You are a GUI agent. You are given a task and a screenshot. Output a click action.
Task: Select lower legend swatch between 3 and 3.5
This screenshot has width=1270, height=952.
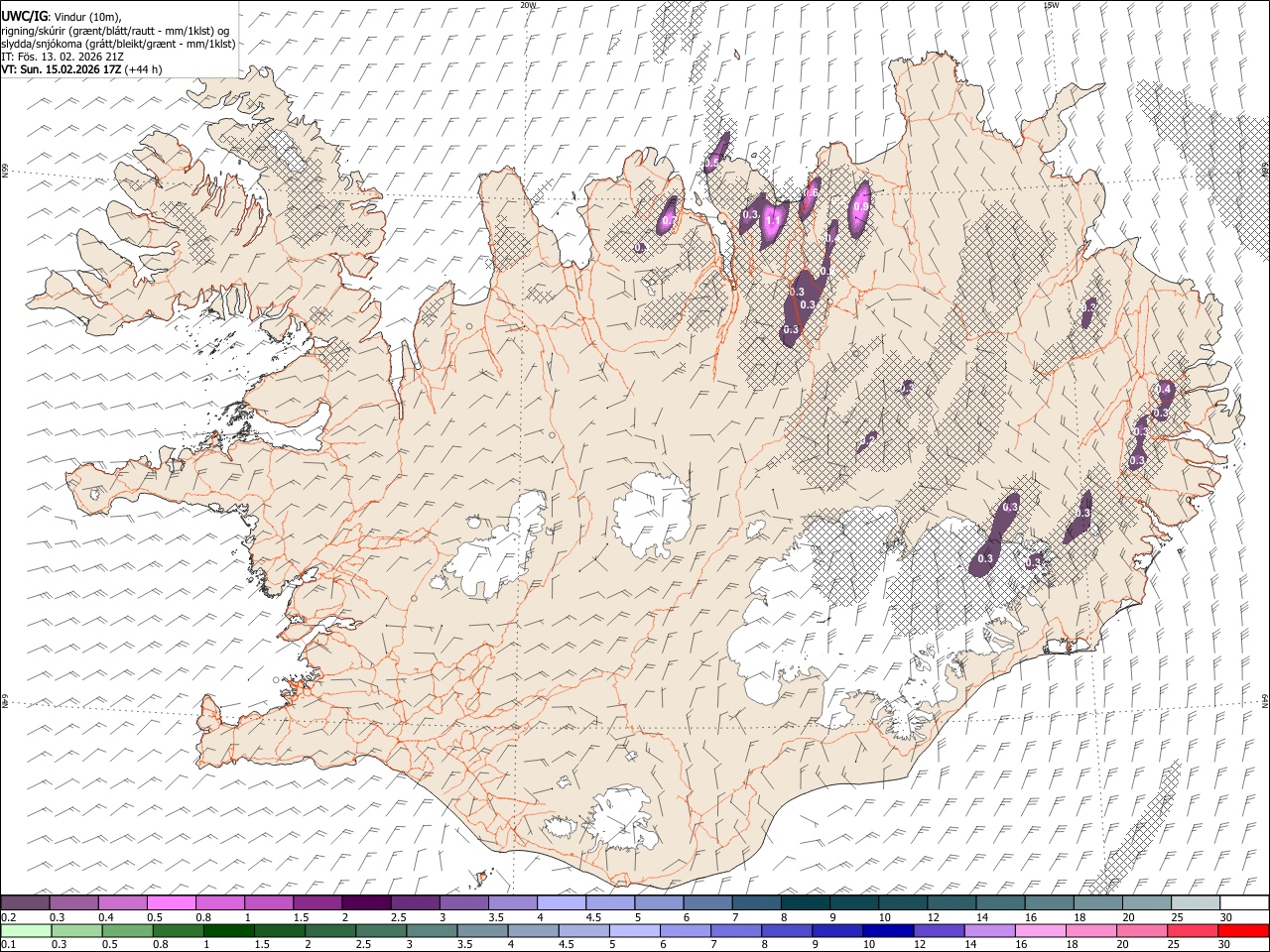[x=432, y=931]
